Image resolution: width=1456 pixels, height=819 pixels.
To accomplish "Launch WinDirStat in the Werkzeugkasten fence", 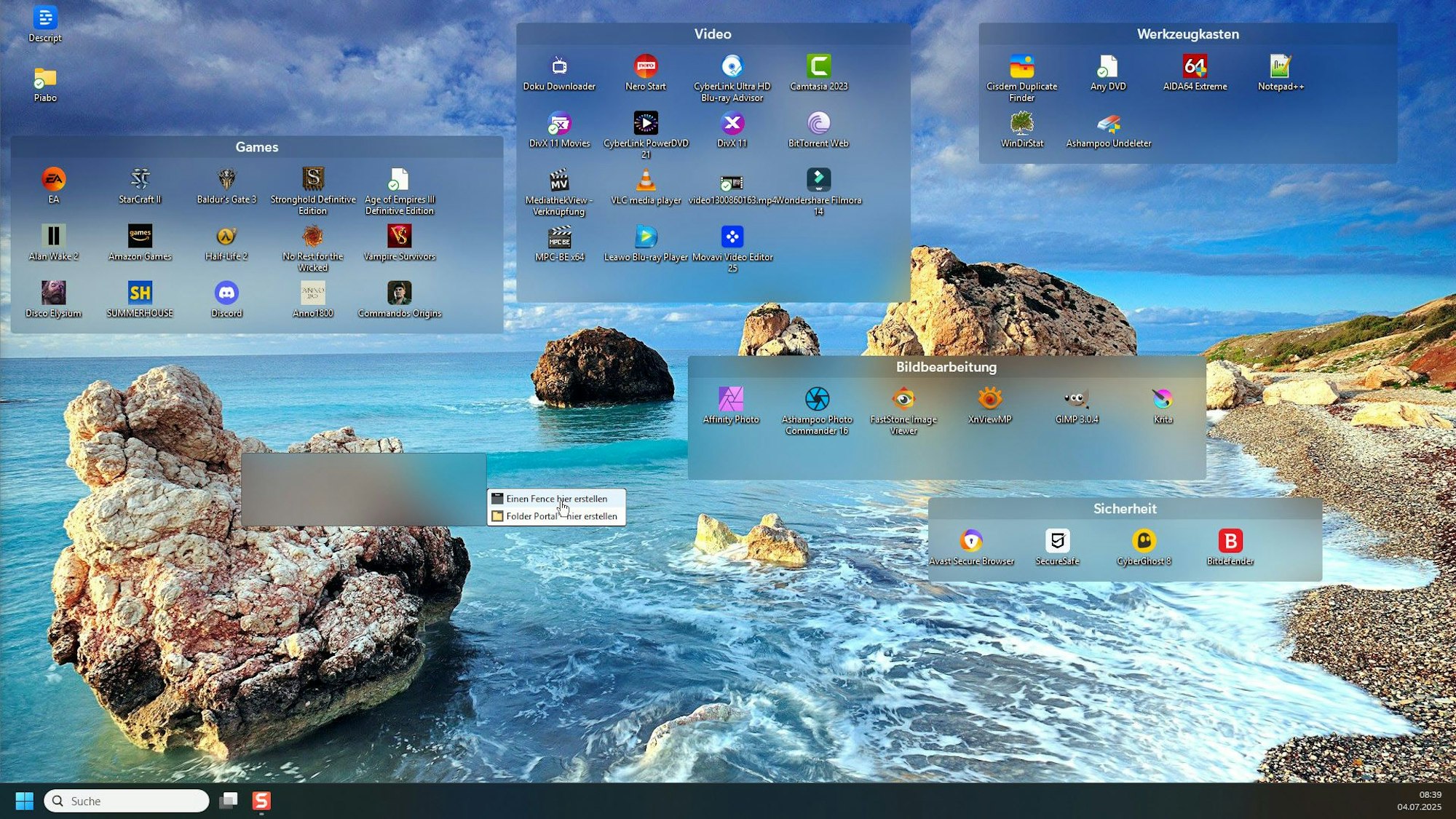I will tap(1022, 124).
